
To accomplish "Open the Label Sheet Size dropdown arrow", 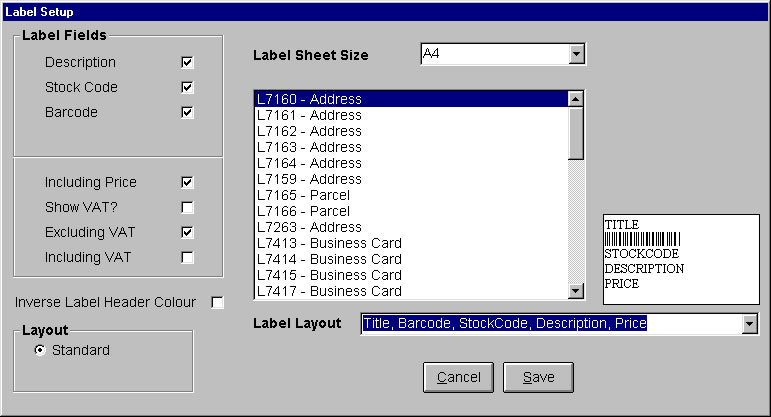I will (576, 54).
